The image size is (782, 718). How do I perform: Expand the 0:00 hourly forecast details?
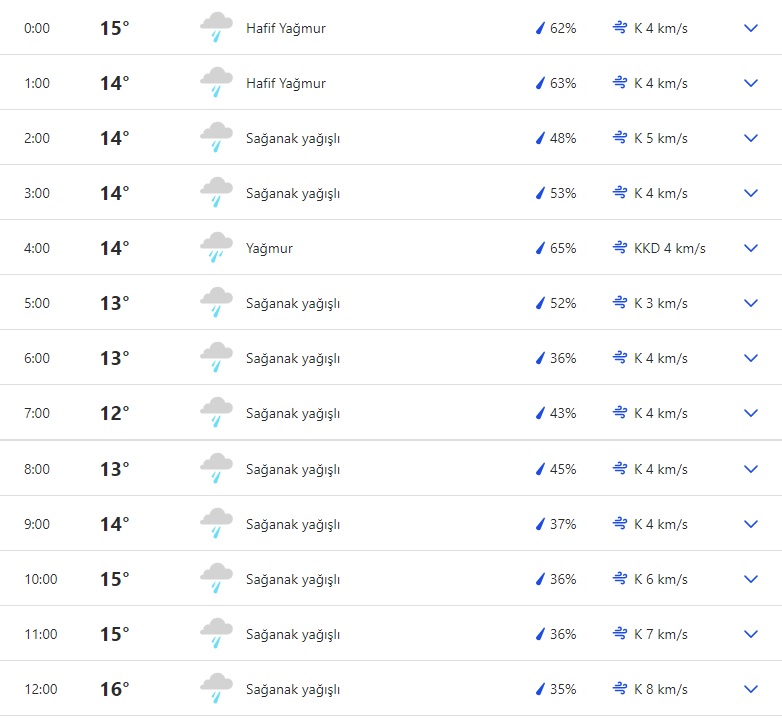tap(752, 28)
